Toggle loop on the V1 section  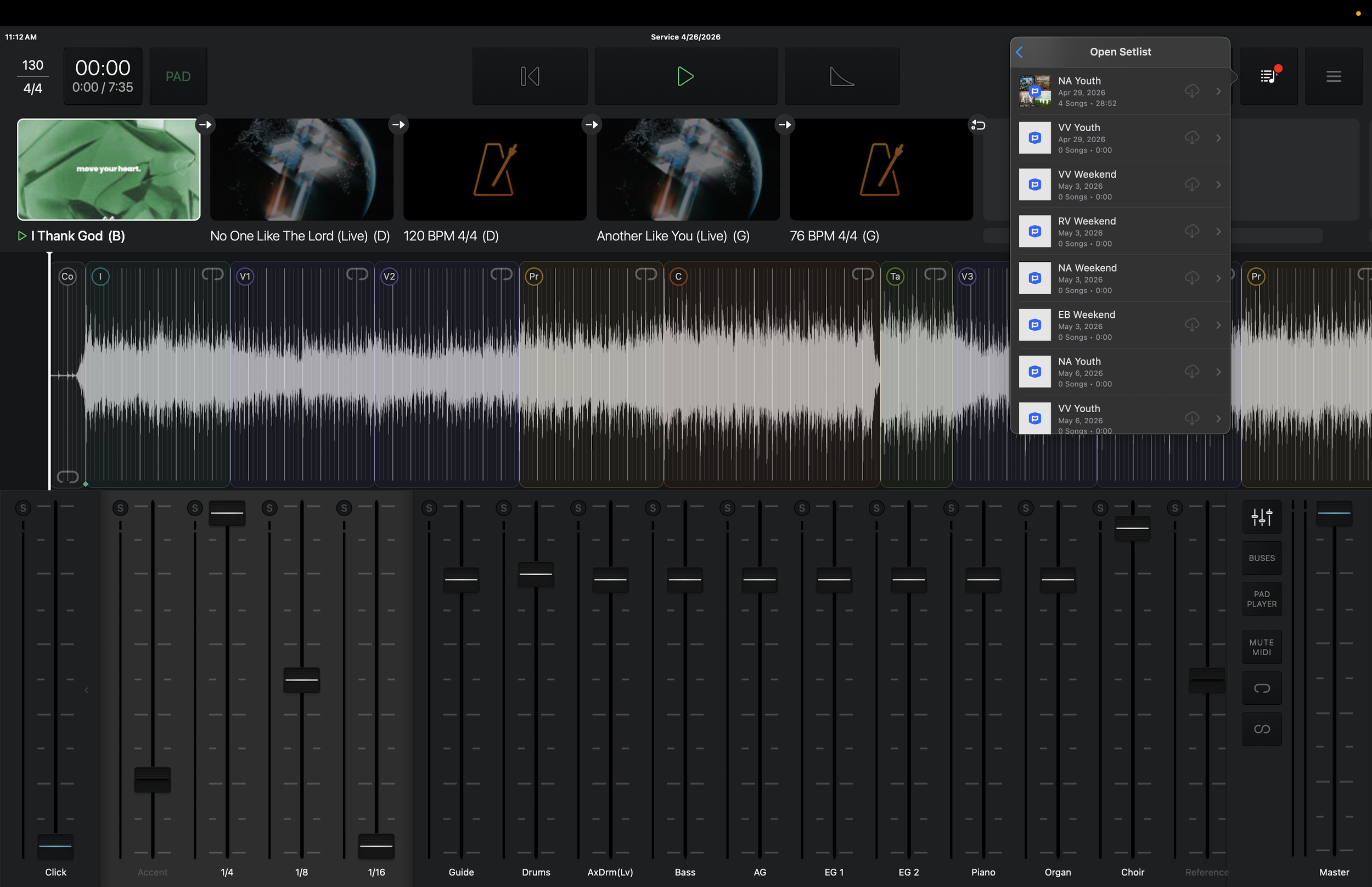click(357, 274)
